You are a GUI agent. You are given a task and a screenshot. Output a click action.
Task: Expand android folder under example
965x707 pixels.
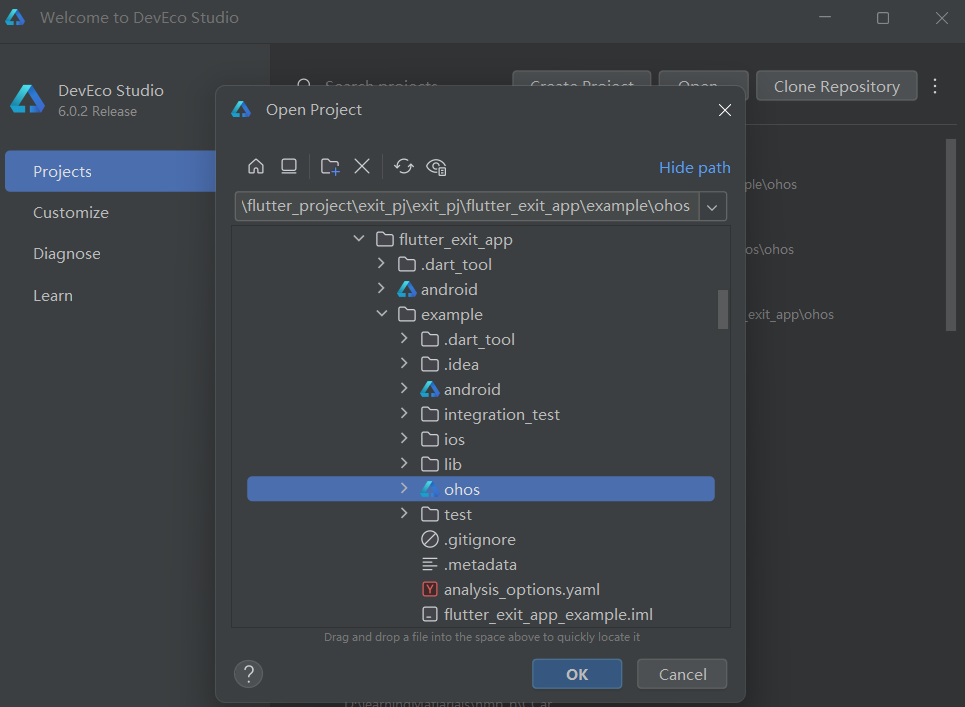(x=404, y=388)
